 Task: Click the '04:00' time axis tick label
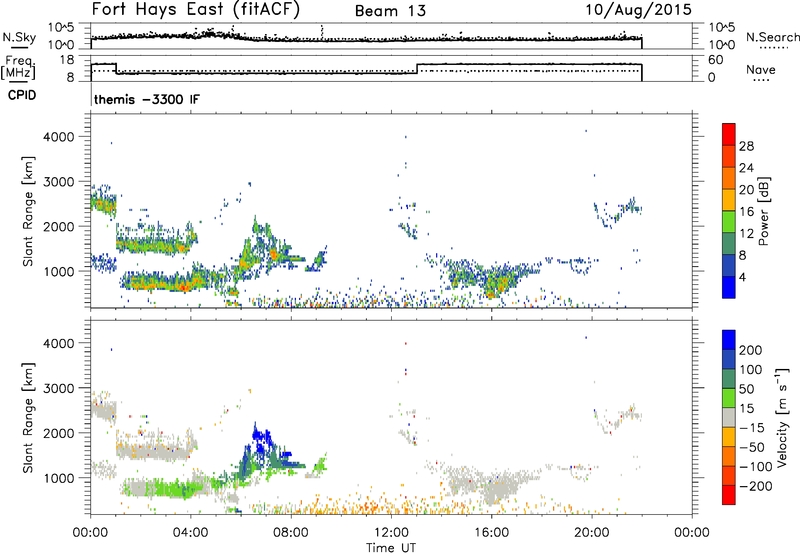coord(191,533)
